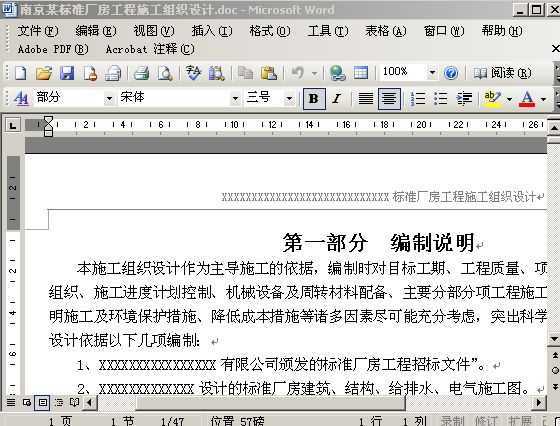
Task: Jump to next page with double down arrows
Action: tap(555, 386)
